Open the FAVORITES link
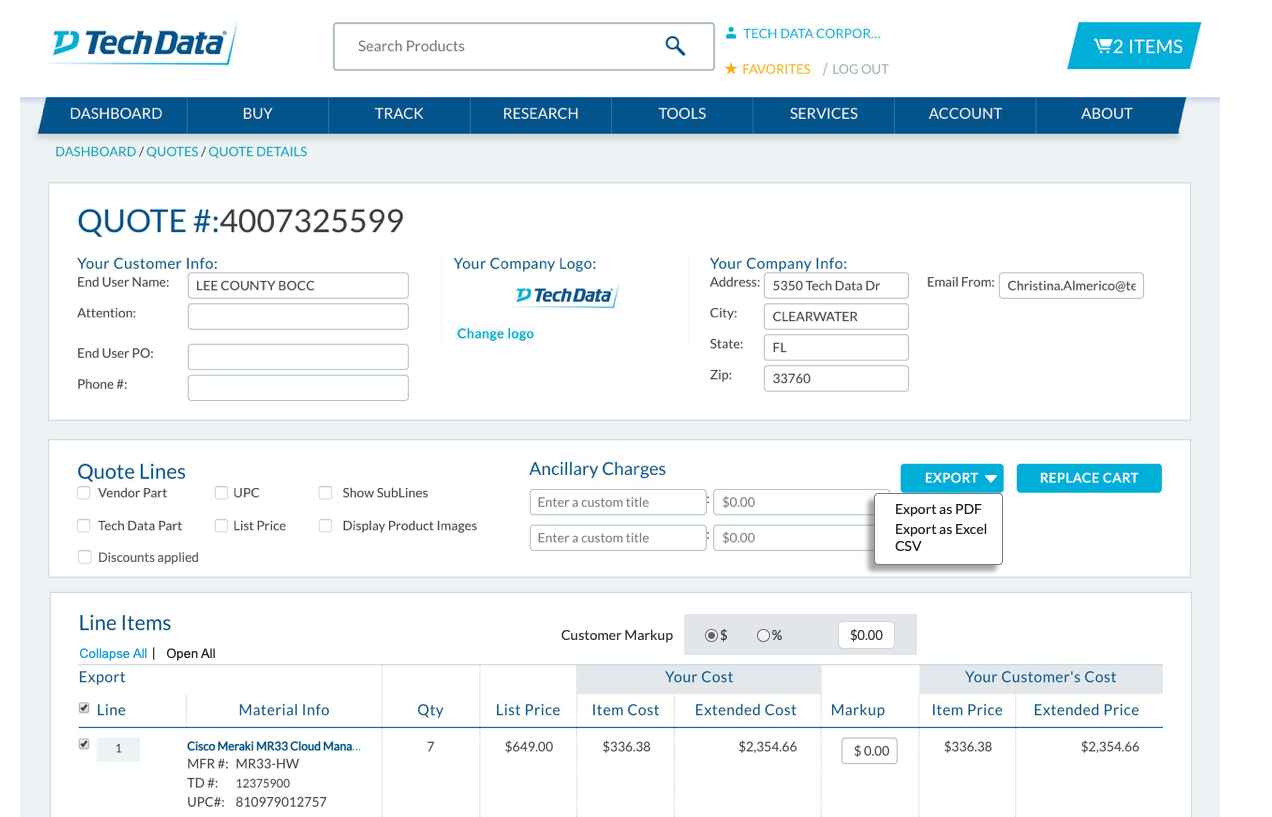The width and height of the screenshot is (1272, 817). click(776, 69)
